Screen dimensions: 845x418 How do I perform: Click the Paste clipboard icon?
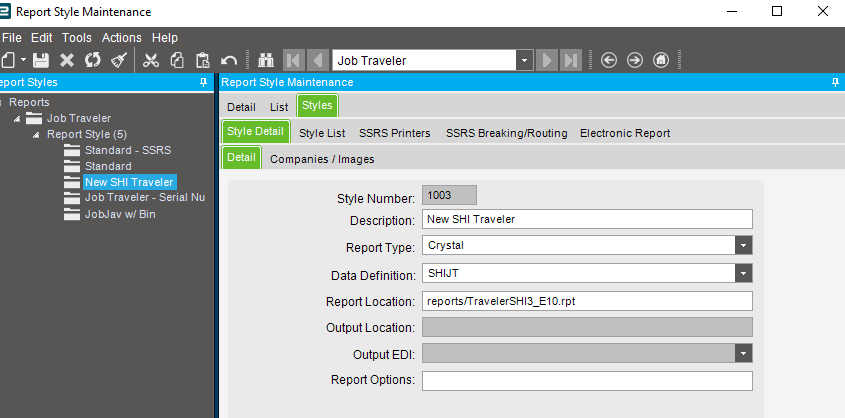click(x=203, y=60)
